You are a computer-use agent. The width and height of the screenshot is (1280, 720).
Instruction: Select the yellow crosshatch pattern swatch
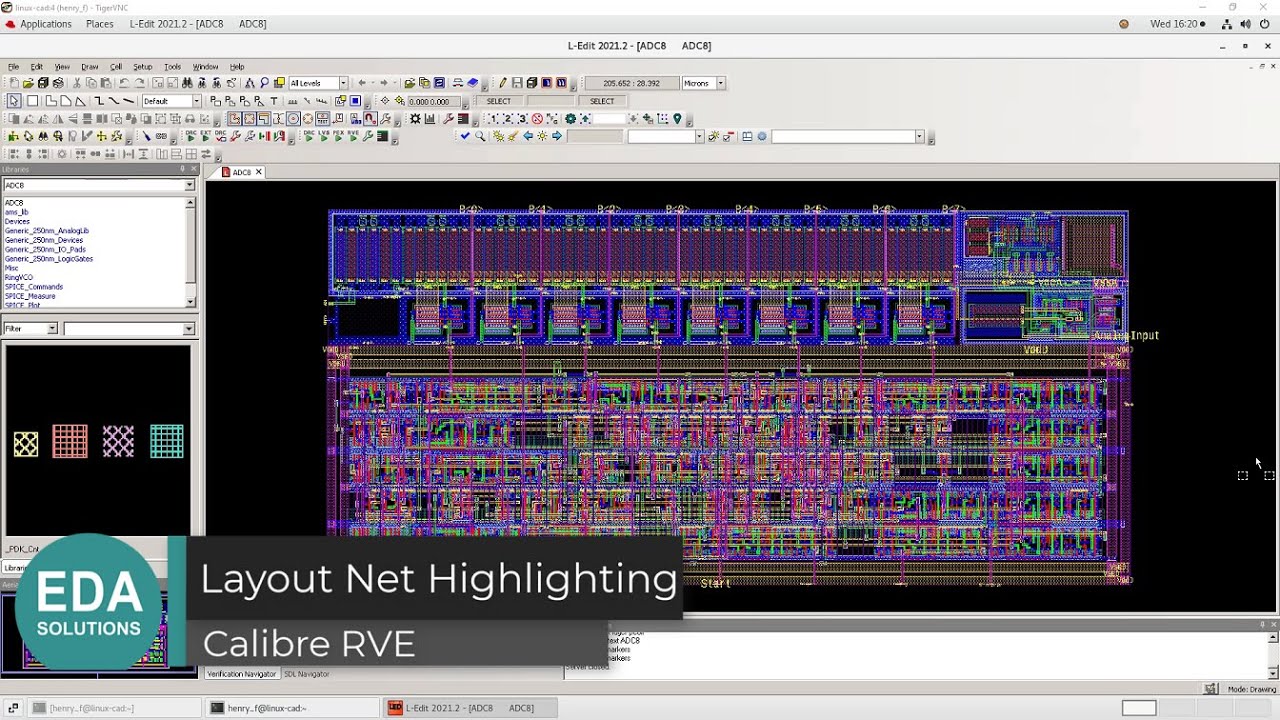pos(26,444)
